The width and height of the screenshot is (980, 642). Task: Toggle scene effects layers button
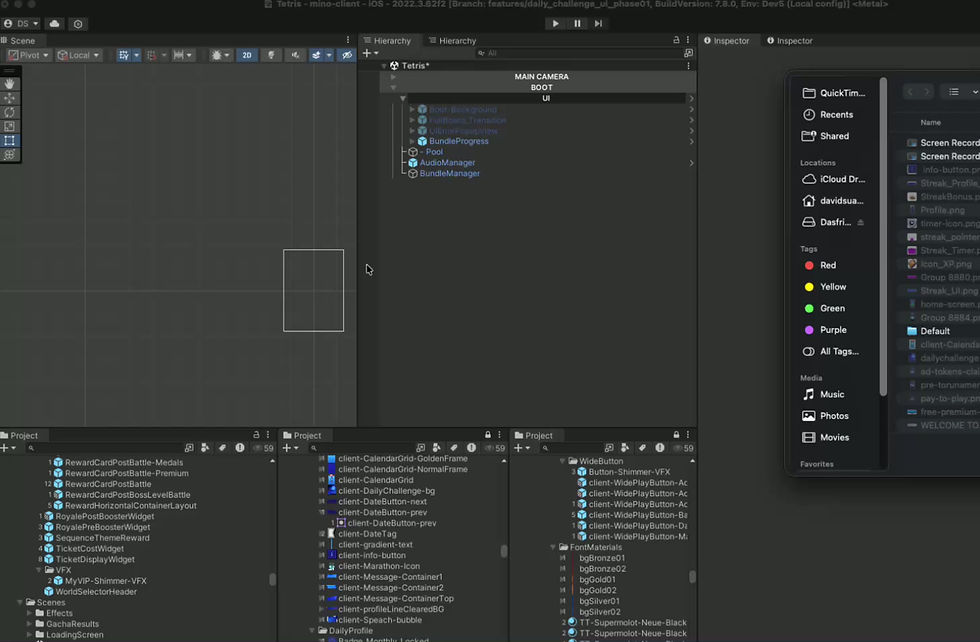316,55
